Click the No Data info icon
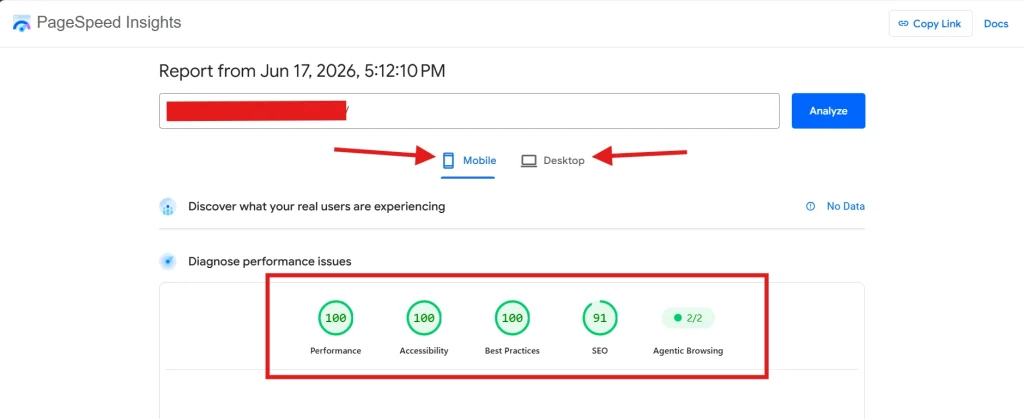Viewport: 1024px width, 419px height. pyautogui.click(x=810, y=206)
